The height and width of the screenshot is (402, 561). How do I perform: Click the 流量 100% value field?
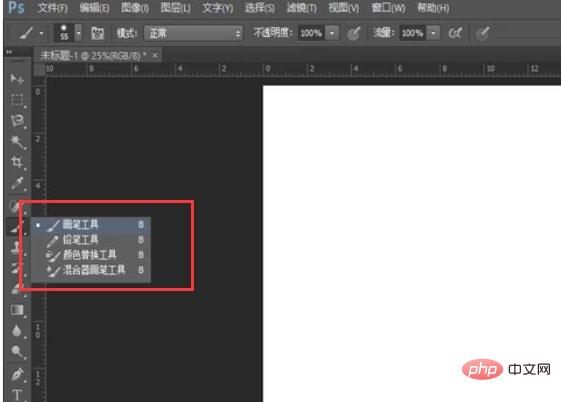click(x=413, y=33)
